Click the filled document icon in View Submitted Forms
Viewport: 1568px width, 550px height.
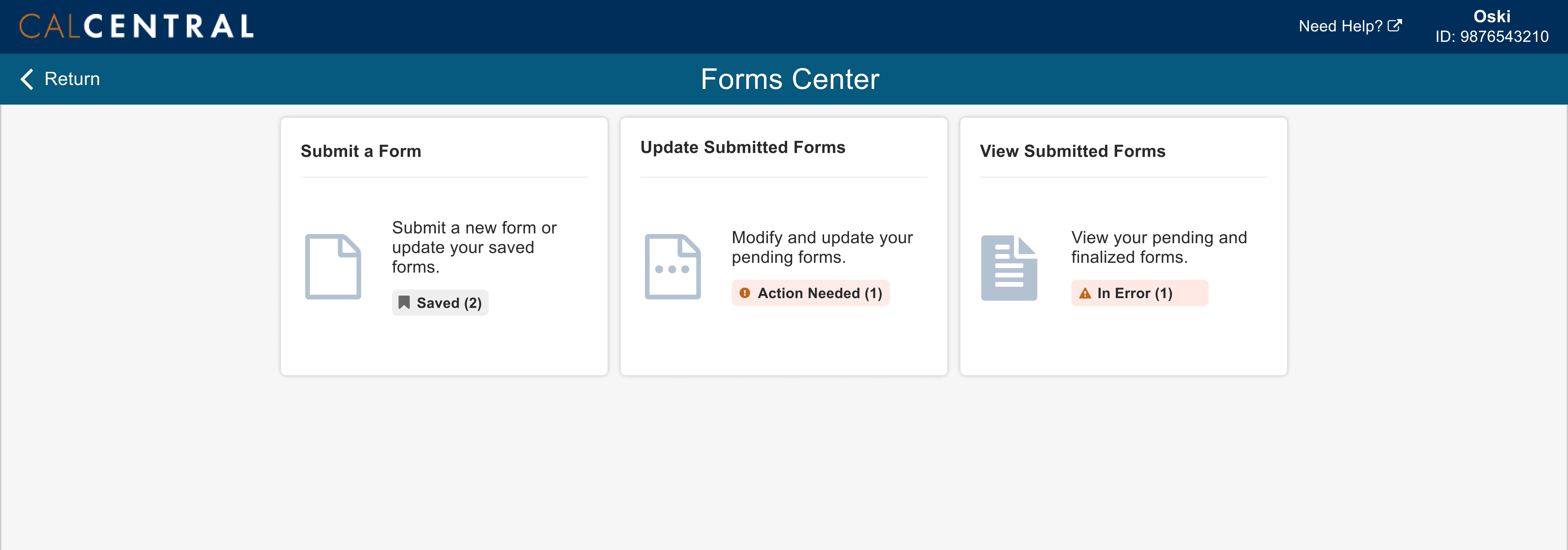coord(1009,268)
